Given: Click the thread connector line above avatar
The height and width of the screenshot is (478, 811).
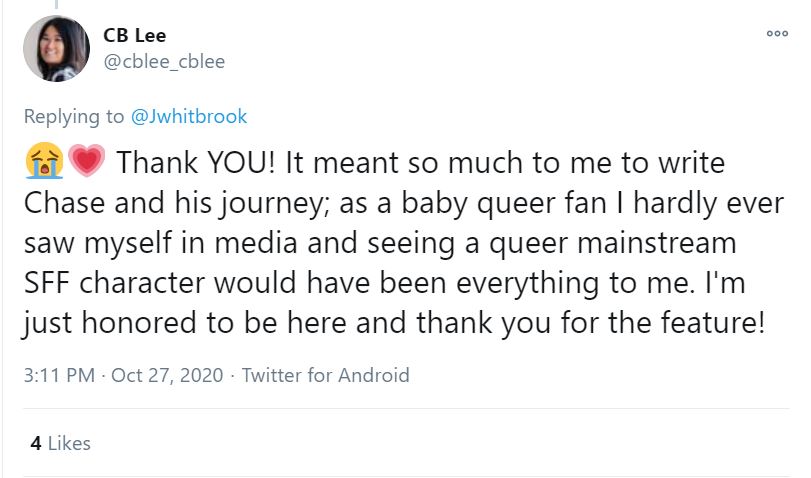Looking at the screenshot, I should pyautogui.click(x=57, y=5).
